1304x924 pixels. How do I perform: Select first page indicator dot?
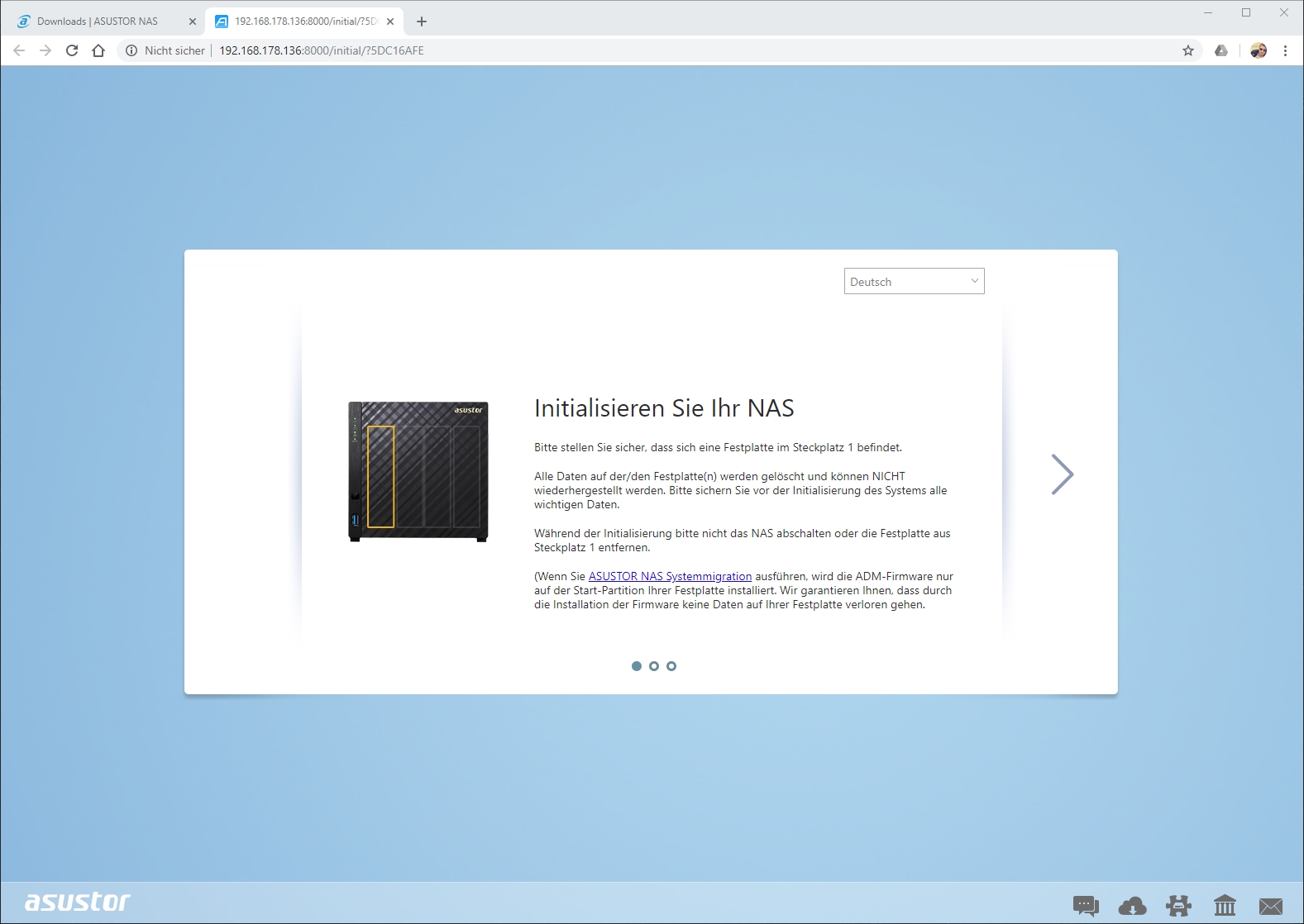[x=636, y=666]
